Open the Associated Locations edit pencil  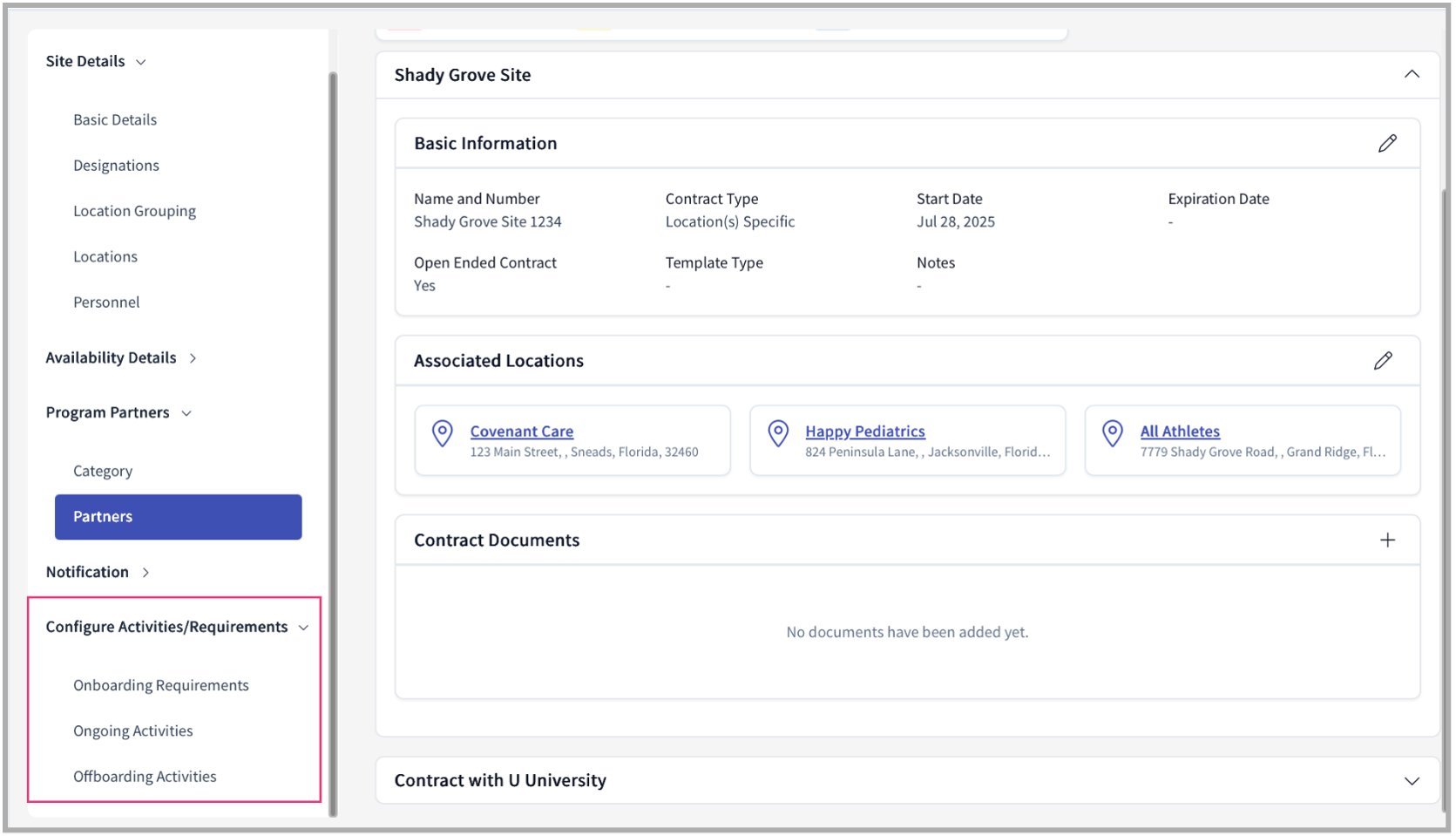[x=1385, y=360]
